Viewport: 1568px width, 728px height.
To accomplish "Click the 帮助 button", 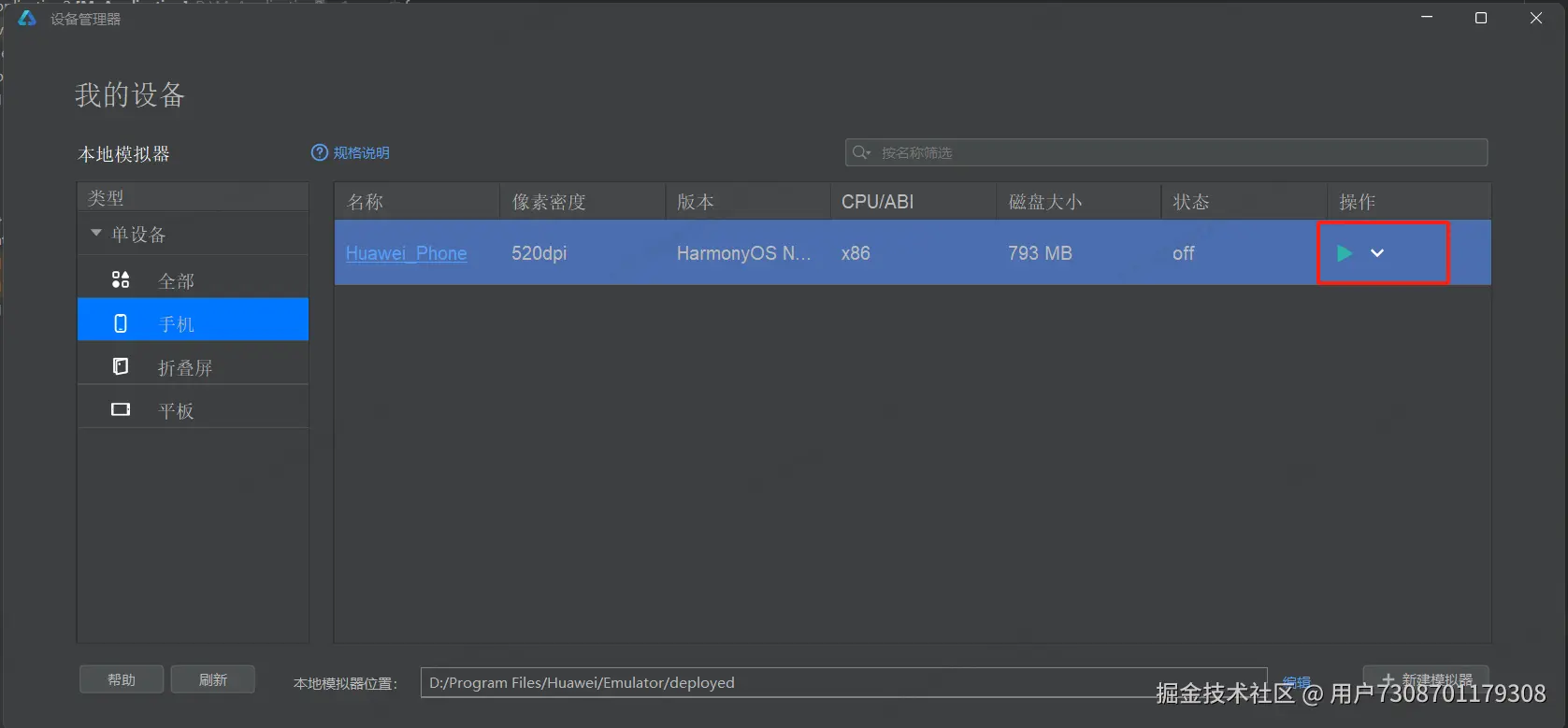I will click(122, 679).
